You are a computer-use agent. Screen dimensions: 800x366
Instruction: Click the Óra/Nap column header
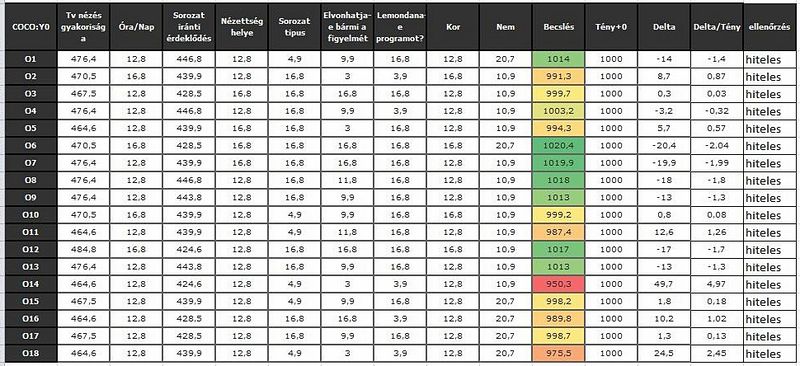tap(136, 27)
